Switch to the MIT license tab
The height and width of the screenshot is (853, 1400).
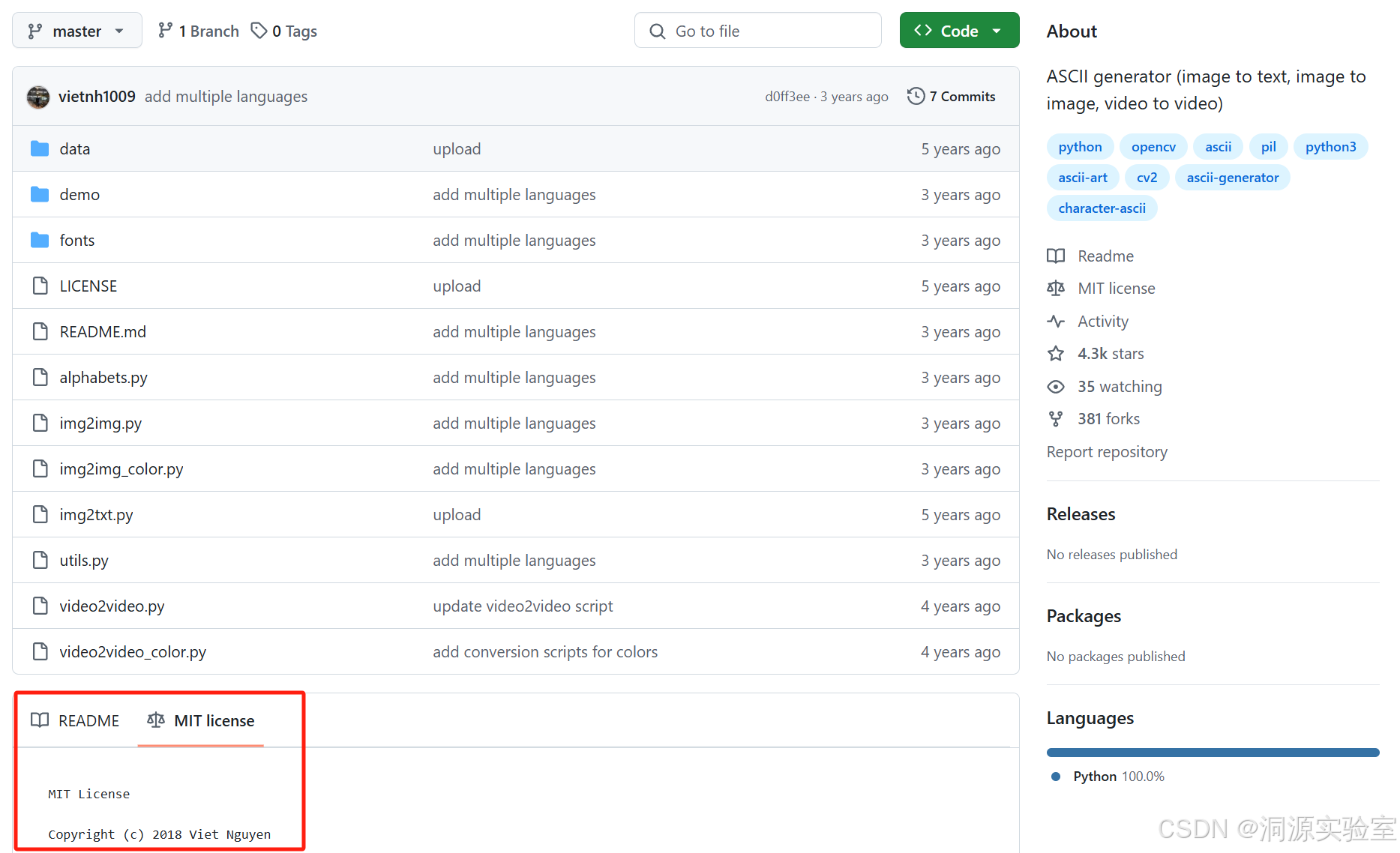[201, 721]
